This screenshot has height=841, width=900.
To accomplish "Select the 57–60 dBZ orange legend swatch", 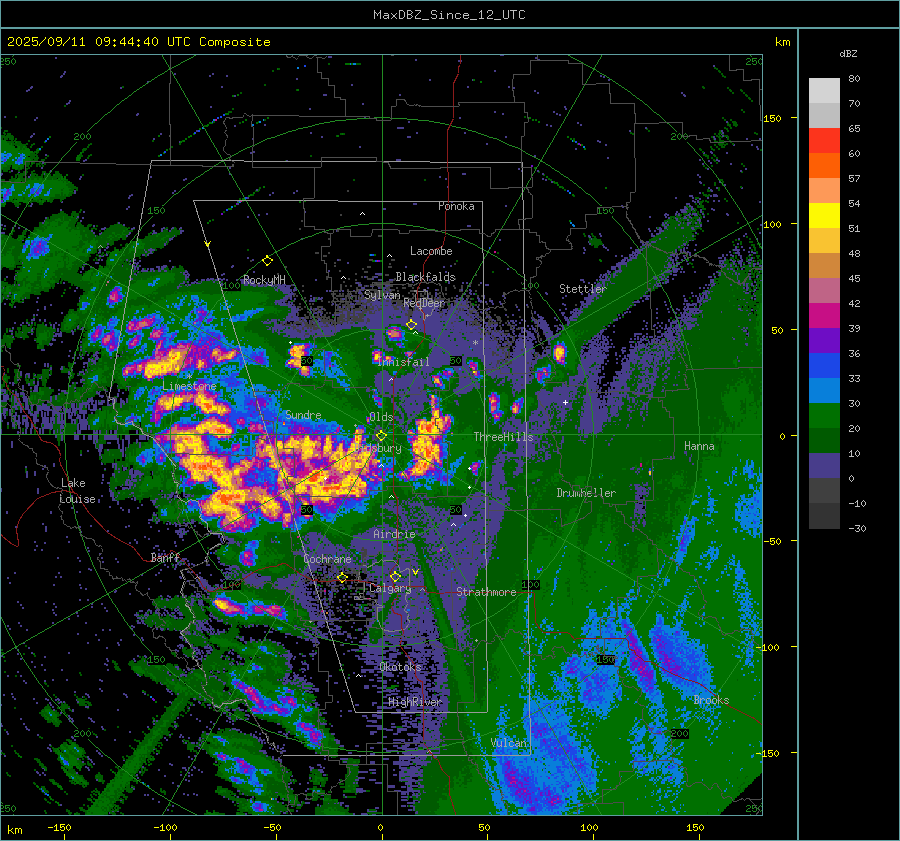I will (x=824, y=165).
